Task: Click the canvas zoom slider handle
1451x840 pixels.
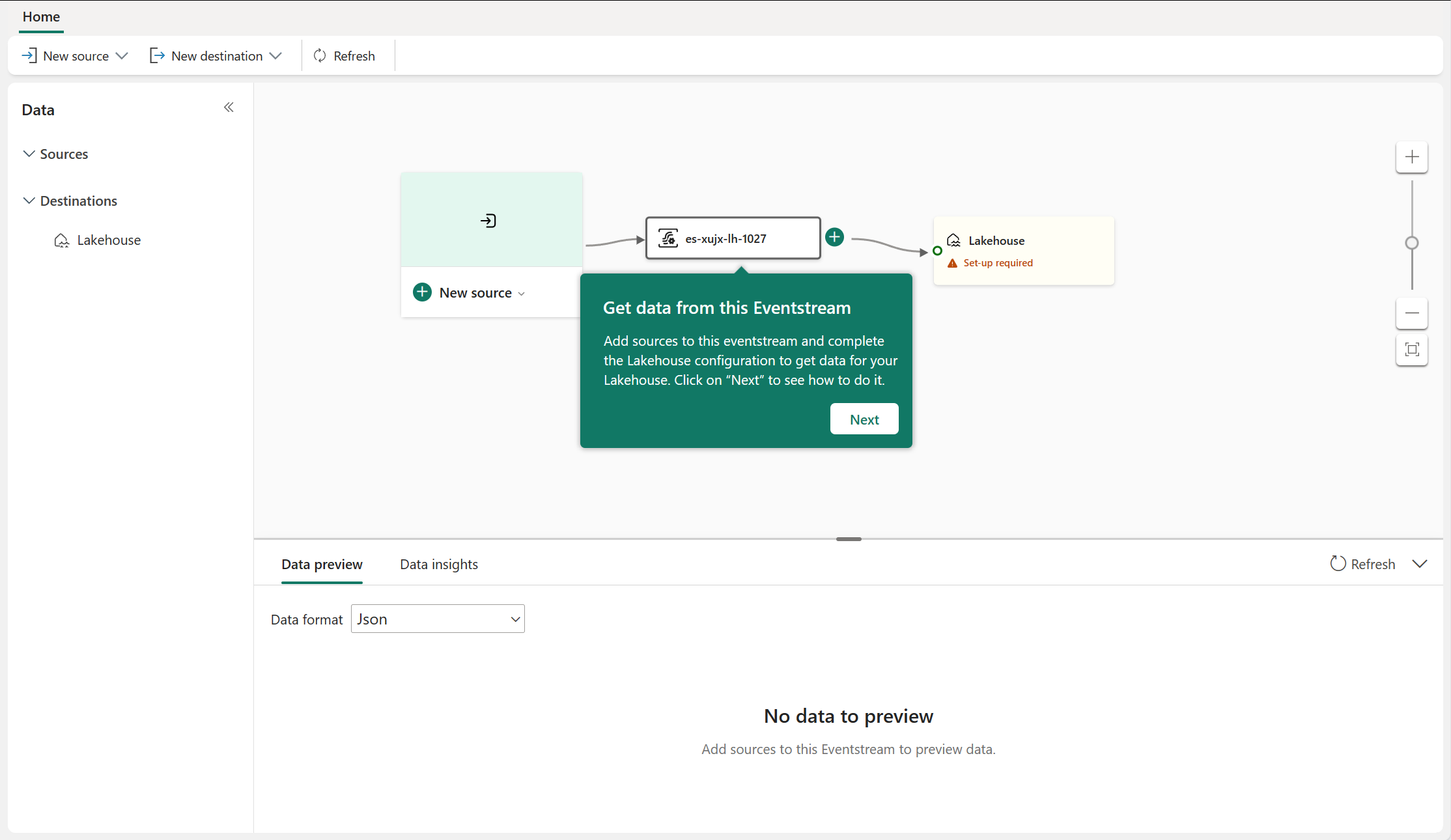Action: pyautogui.click(x=1412, y=243)
